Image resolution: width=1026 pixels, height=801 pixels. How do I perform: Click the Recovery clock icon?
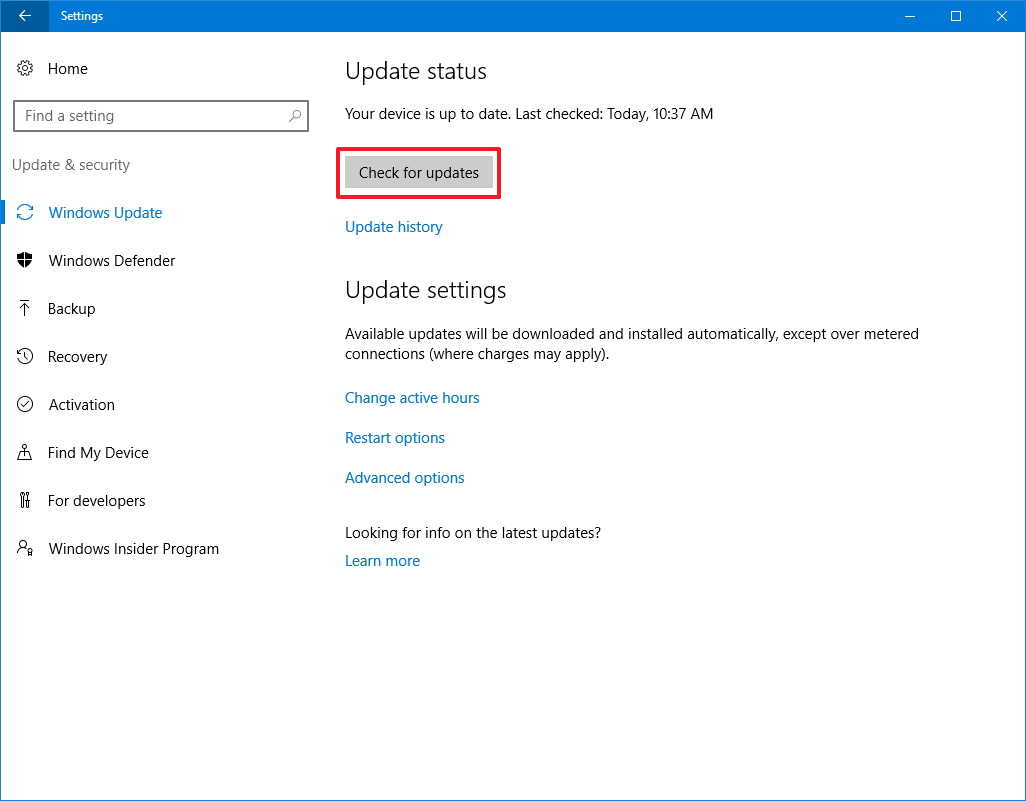[x=25, y=356]
